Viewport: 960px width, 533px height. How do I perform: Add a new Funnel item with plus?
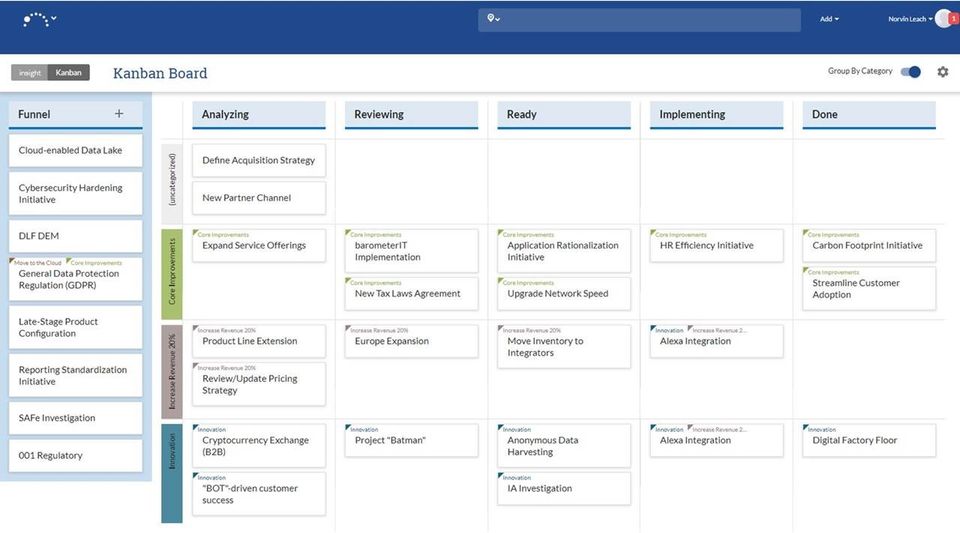119,113
